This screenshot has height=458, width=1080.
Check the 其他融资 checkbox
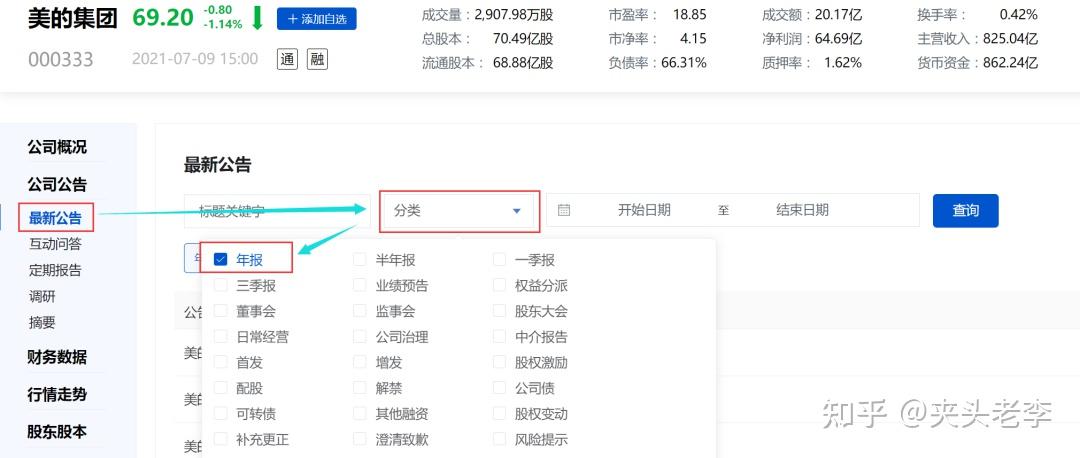pos(360,413)
